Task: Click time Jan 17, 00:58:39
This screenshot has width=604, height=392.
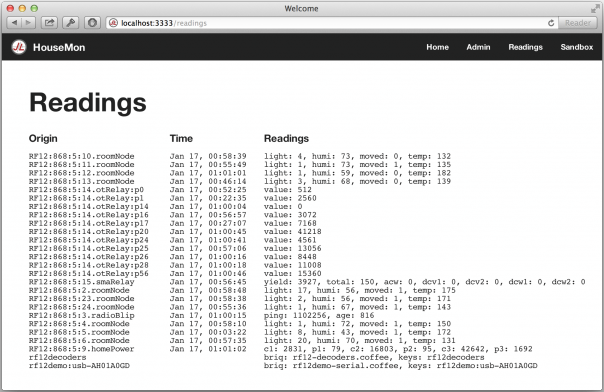Action: [208, 156]
